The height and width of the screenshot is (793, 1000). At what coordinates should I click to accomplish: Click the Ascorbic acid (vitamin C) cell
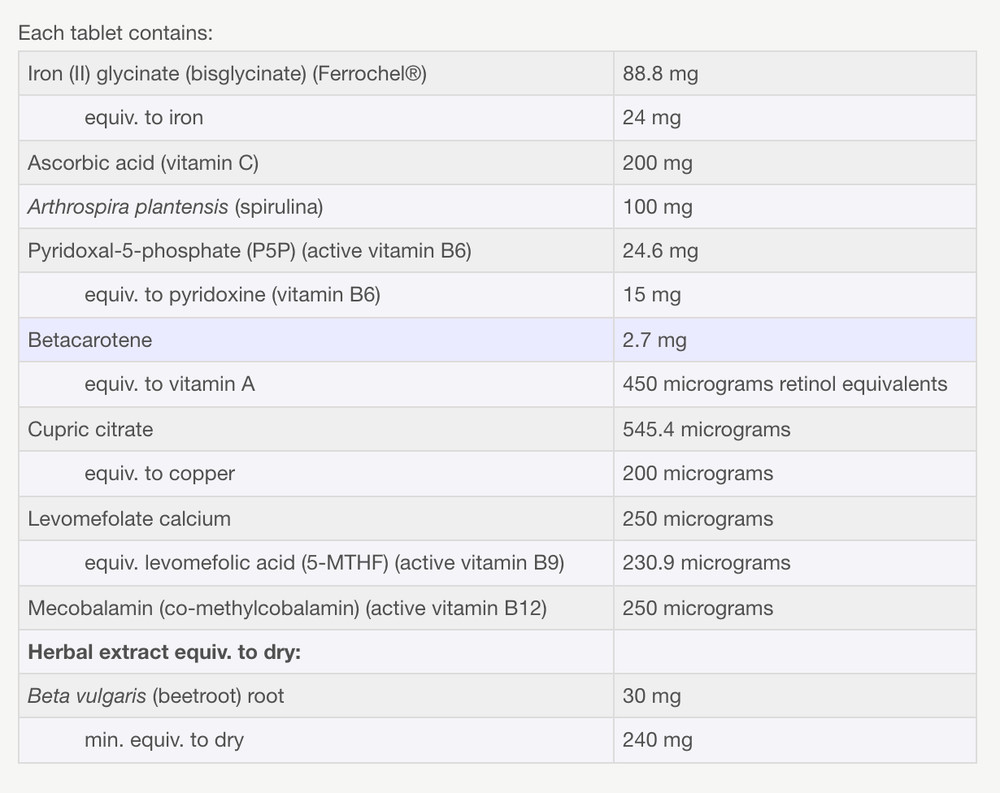click(143, 163)
